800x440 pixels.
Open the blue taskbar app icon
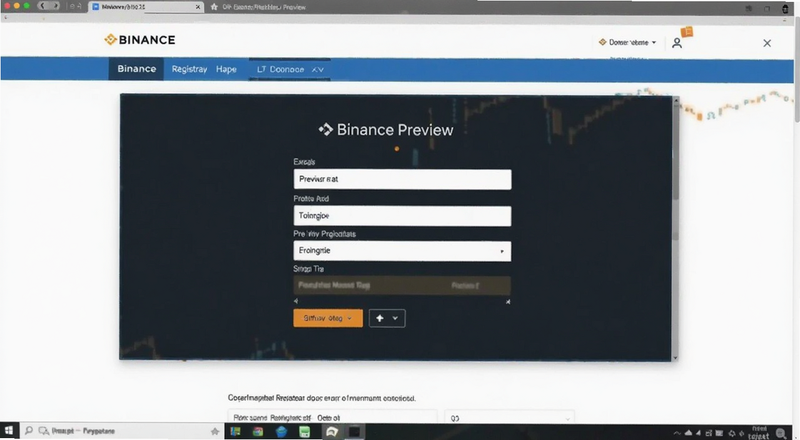[282, 432]
